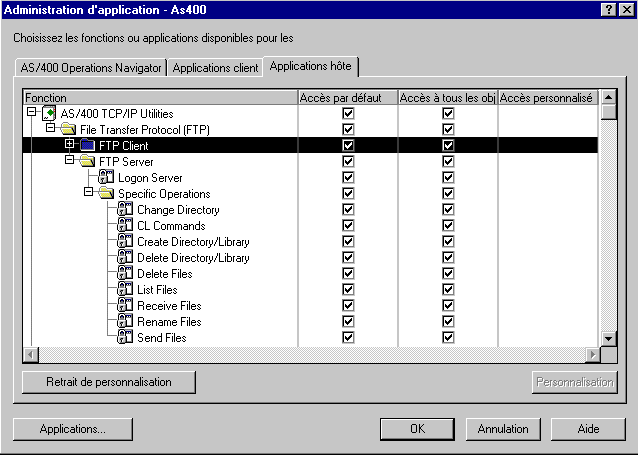Screen dimensions: 638x456
Task: Click the Specific Operations folder icon
Action: click(x=107, y=193)
